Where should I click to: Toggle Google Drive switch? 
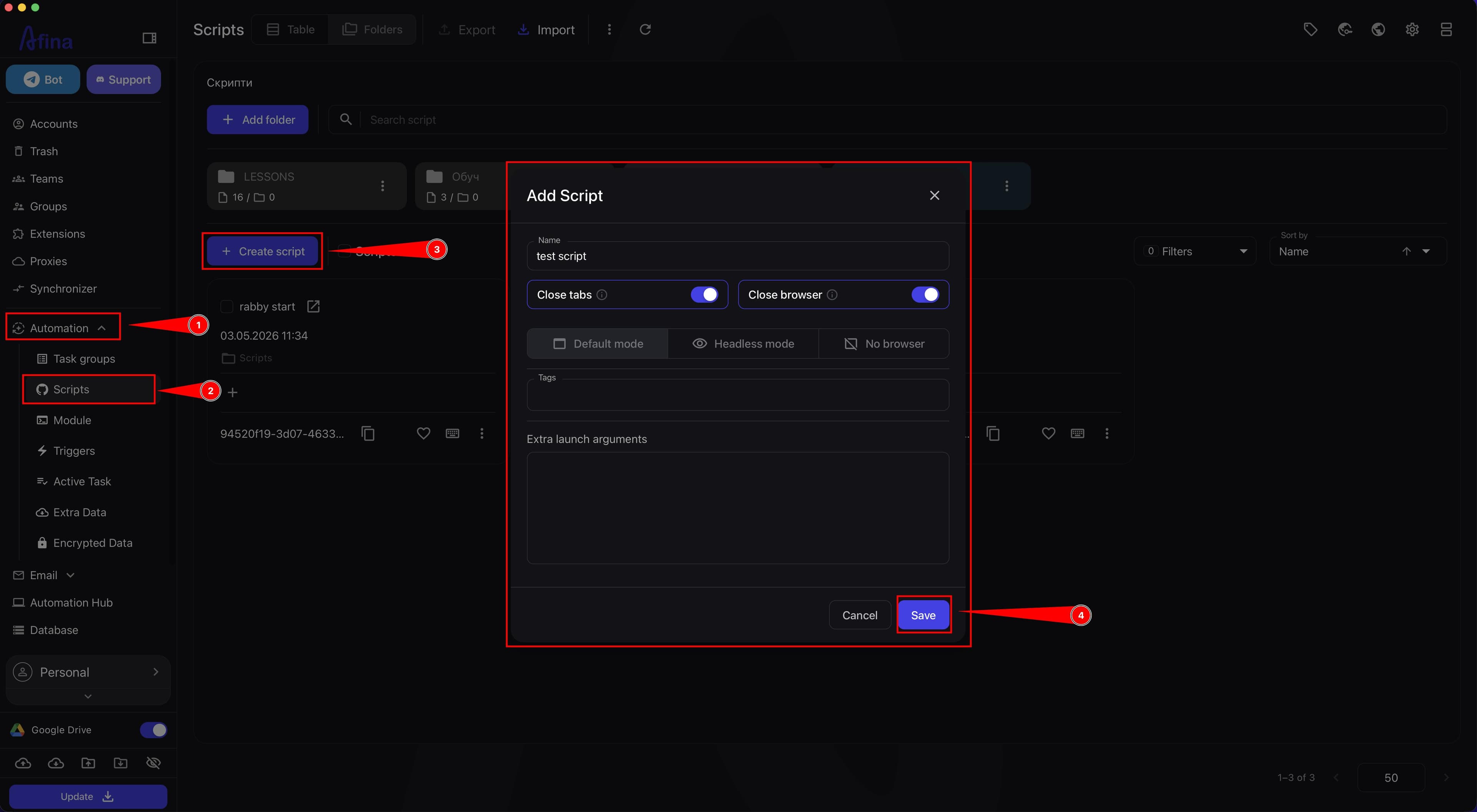point(153,729)
